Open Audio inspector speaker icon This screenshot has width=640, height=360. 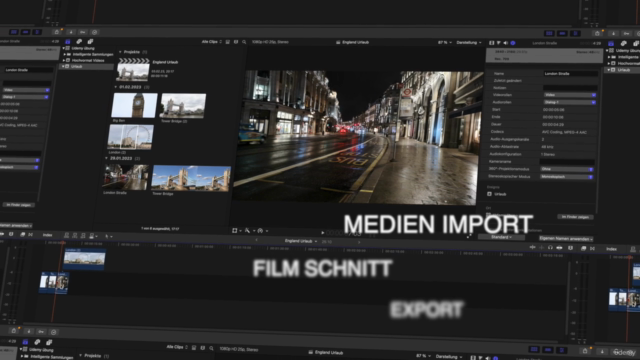tap(505, 43)
